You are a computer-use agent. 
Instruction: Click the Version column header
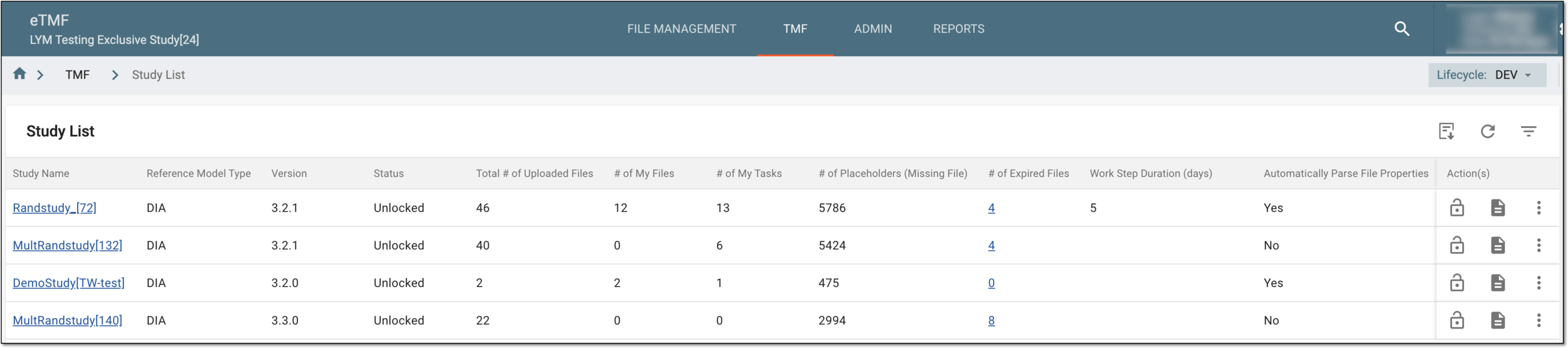point(289,174)
